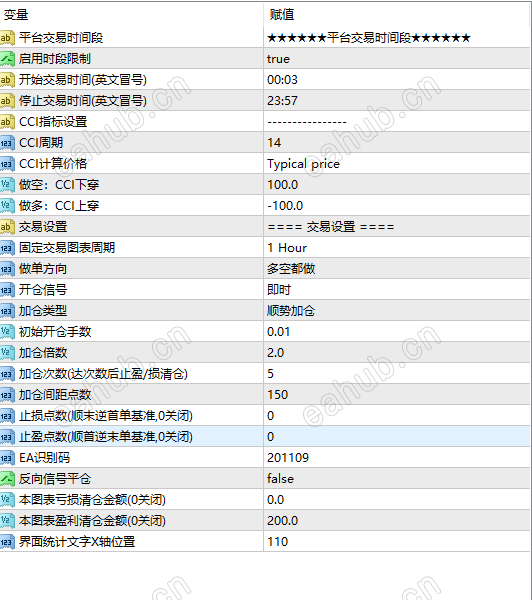Click the ★平台交易时间段★ value

[369, 38]
